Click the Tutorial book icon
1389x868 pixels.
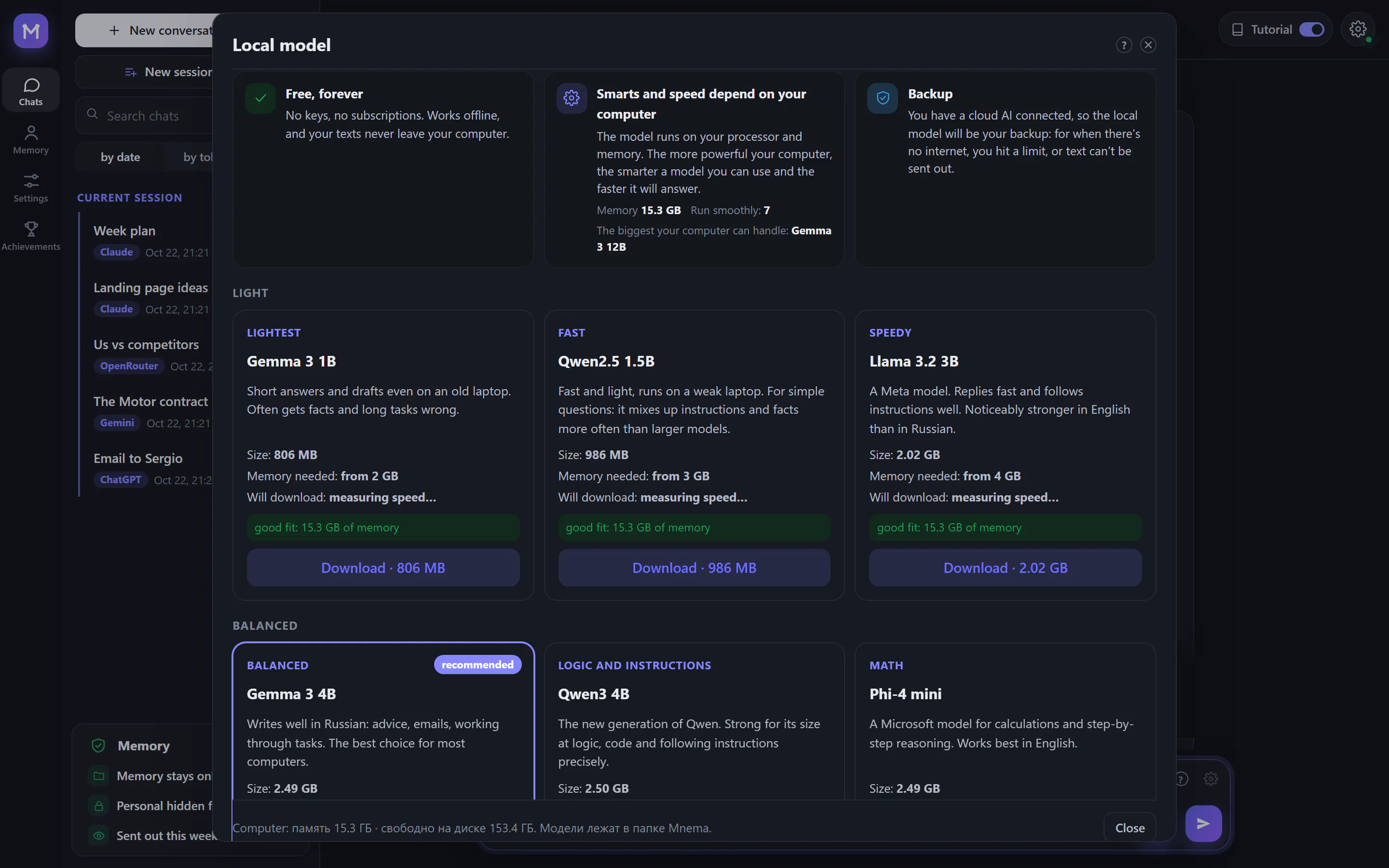pyautogui.click(x=1238, y=29)
